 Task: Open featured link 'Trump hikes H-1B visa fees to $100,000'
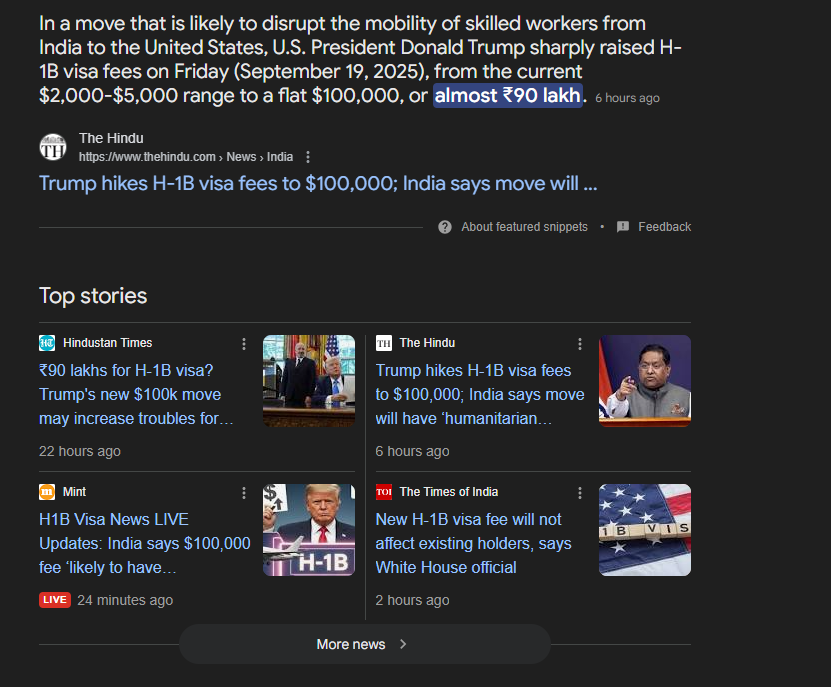[x=318, y=183]
